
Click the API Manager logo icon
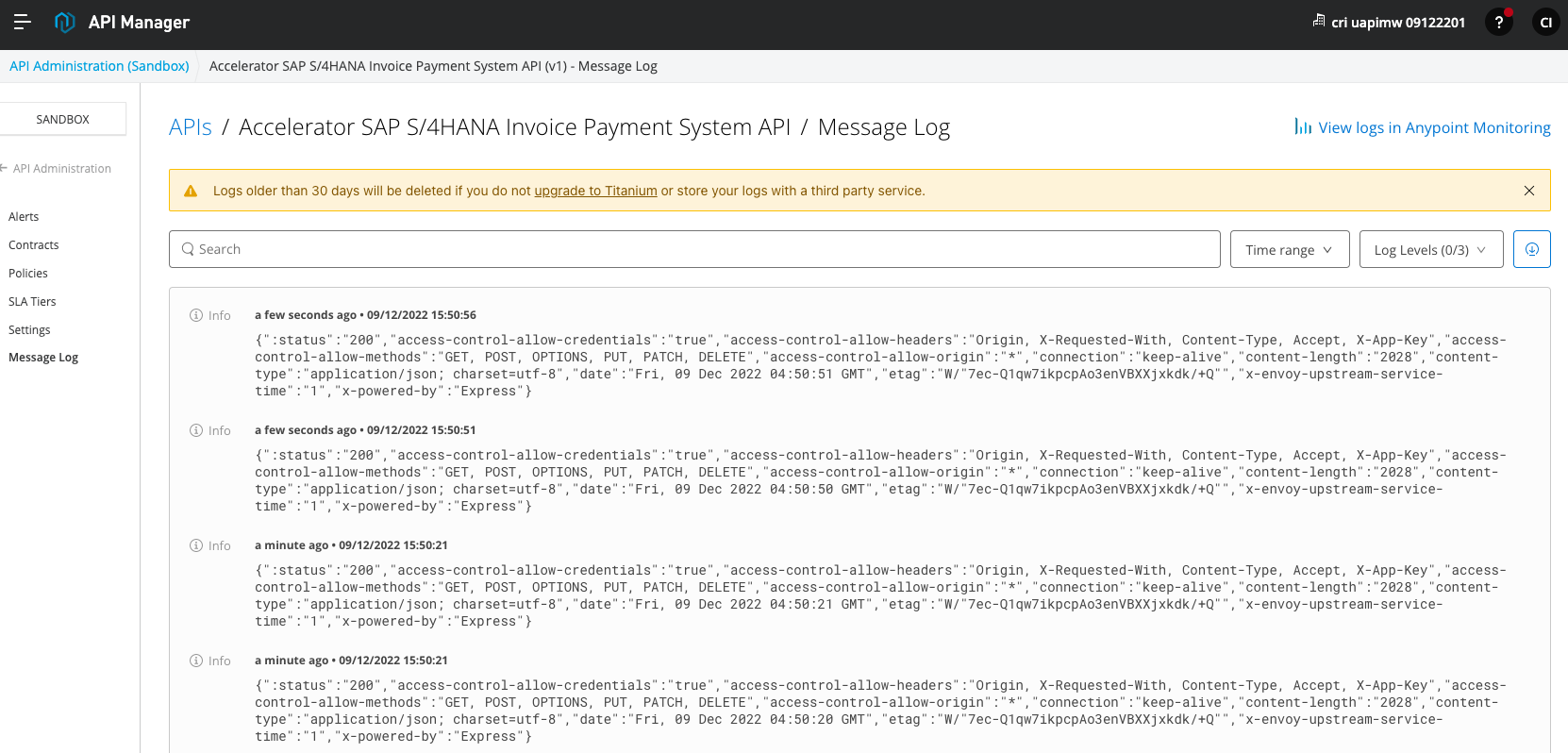(x=65, y=22)
